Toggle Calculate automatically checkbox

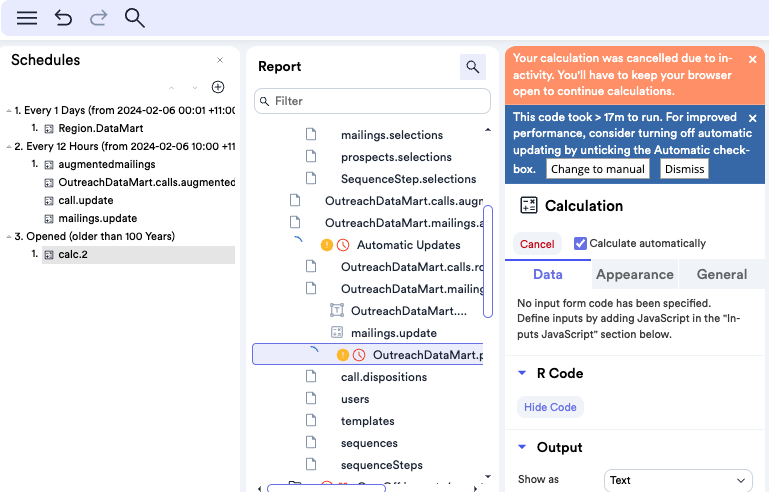pos(580,243)
